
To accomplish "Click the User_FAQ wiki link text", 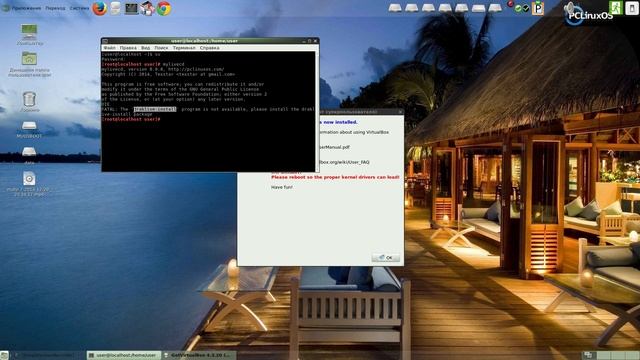I will [344, 162].
